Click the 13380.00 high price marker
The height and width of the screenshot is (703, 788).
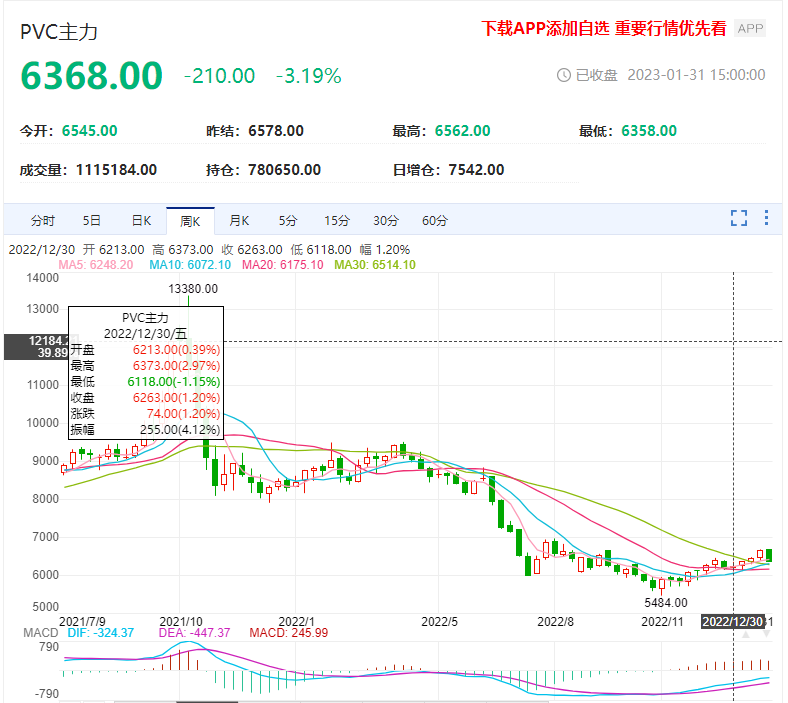[x=193, y=289]
